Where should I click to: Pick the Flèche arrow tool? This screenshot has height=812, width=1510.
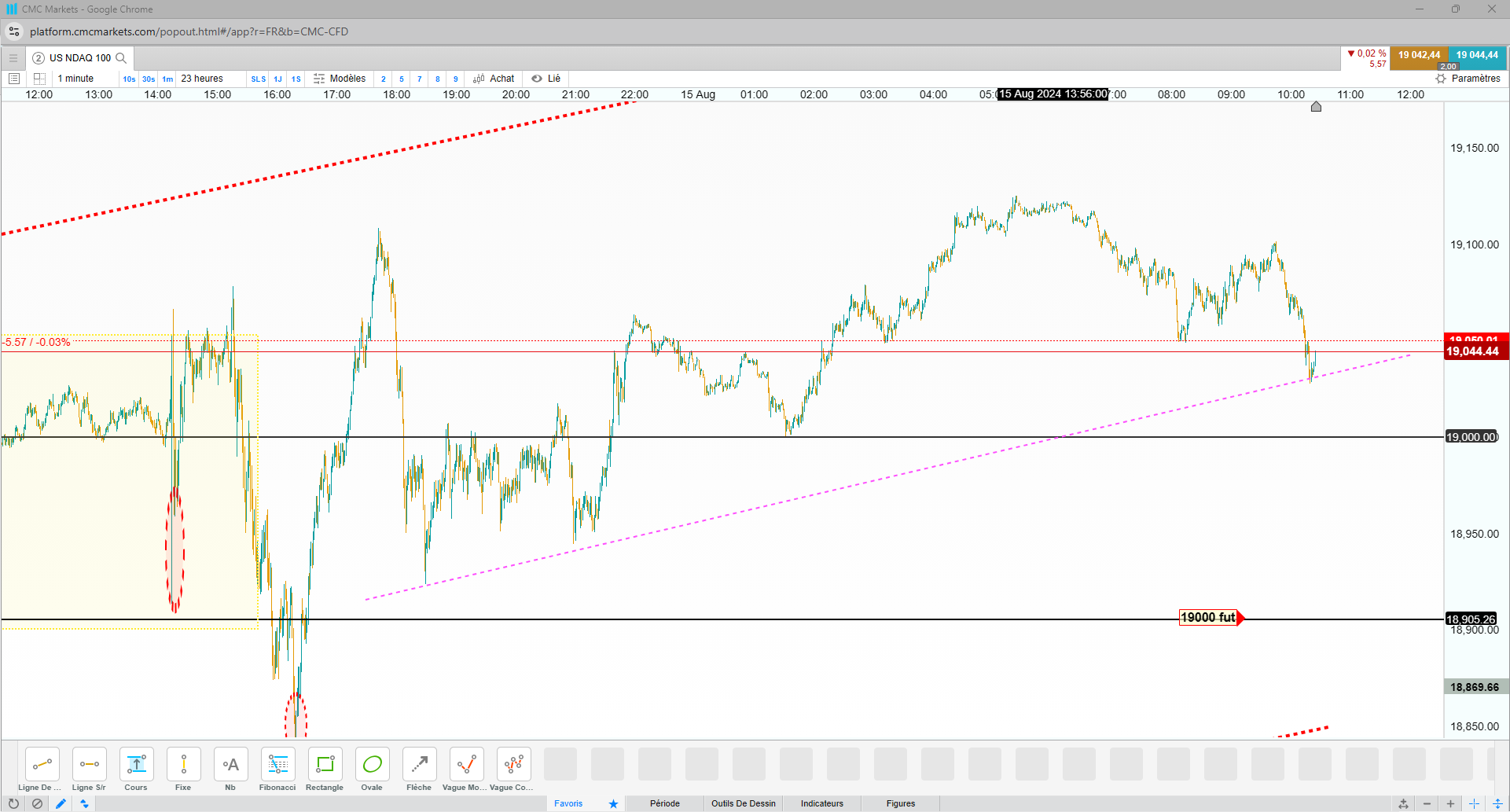pyautogui.click(x=419, y=770)
